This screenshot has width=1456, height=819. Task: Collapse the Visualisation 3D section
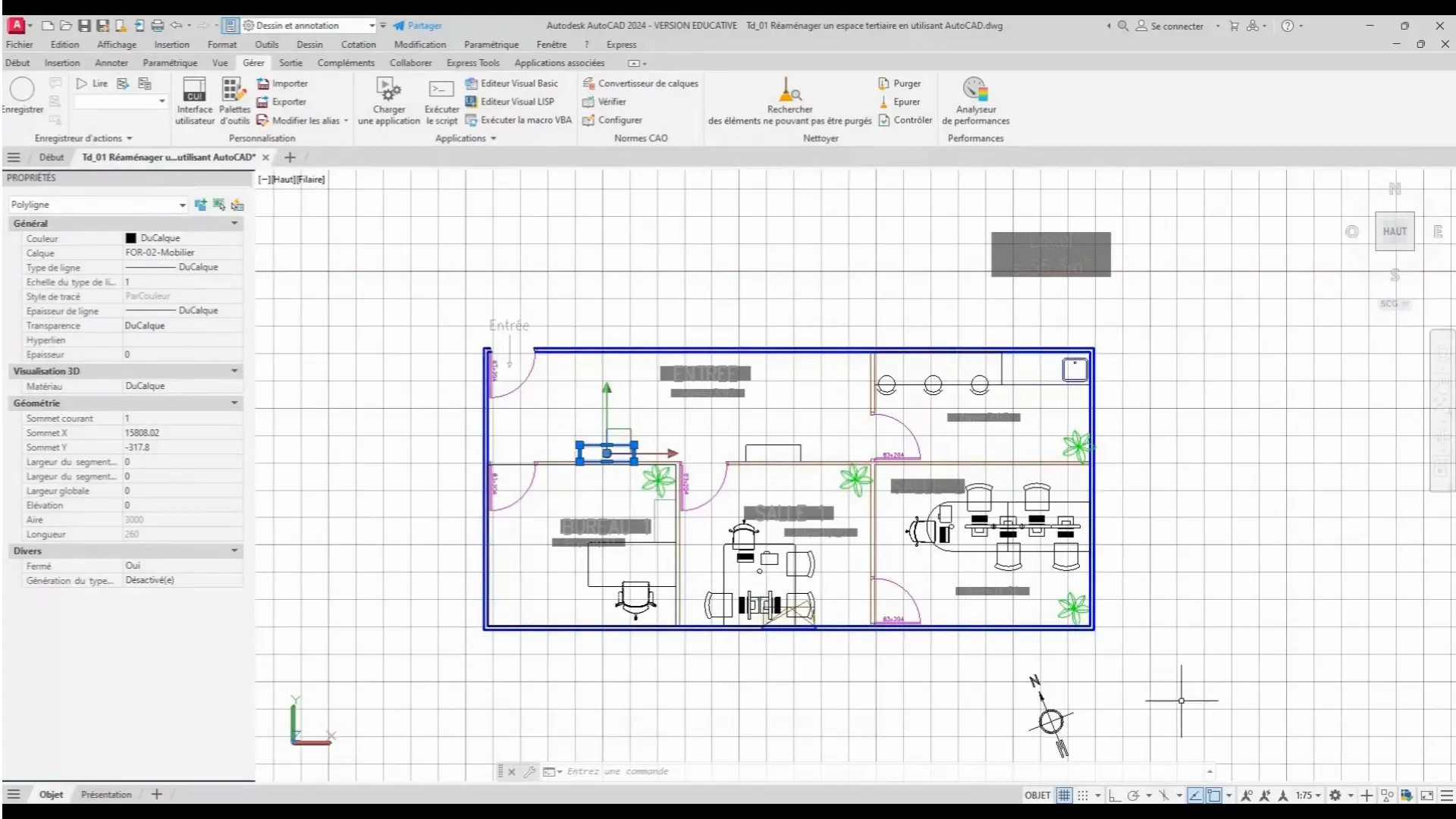[234, 371]
